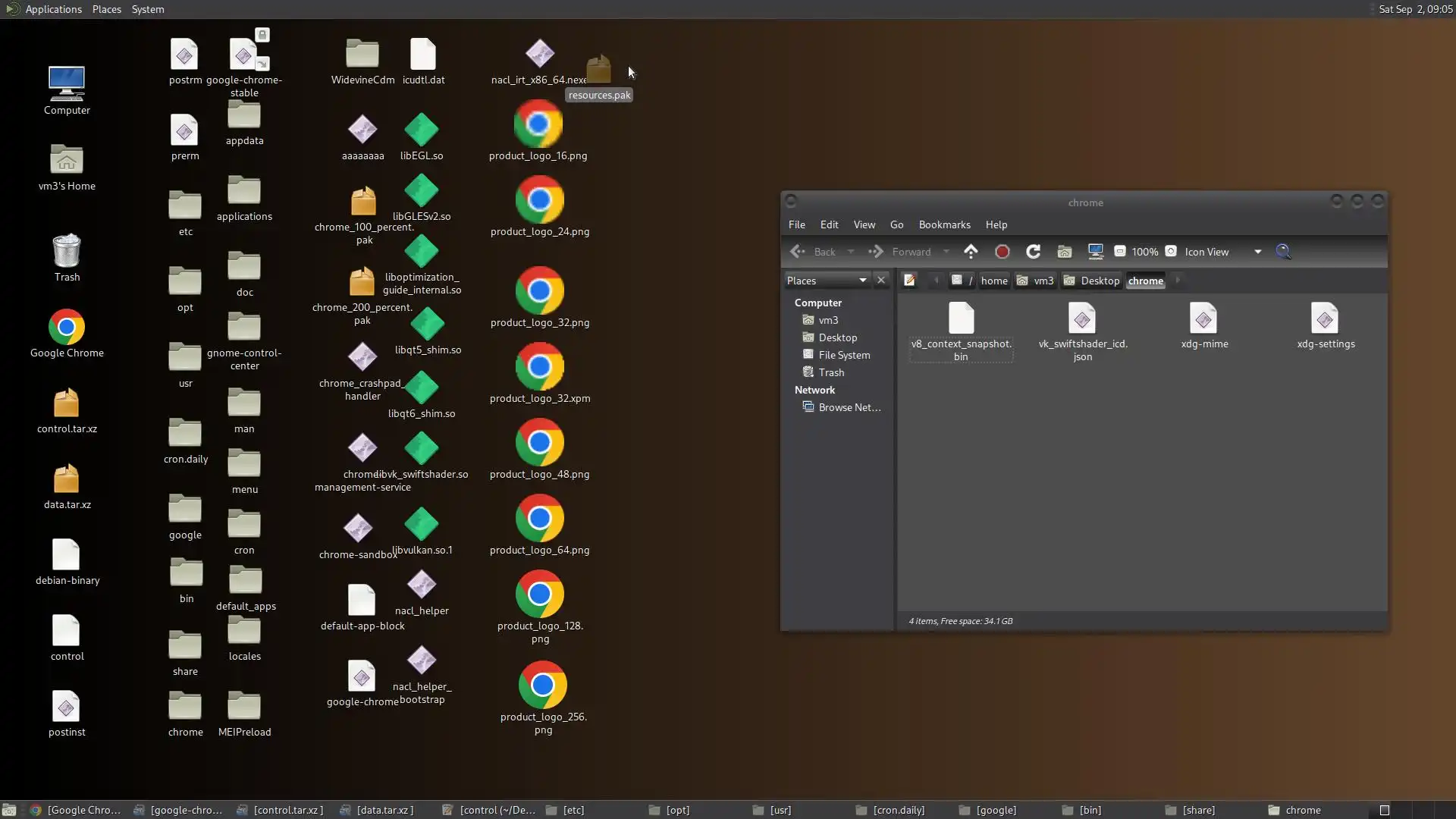The width and height of the screenshot is (1456, 819).
Task: Reload the current folder view
Action: pyautogui.click(x=1033, y=252)
